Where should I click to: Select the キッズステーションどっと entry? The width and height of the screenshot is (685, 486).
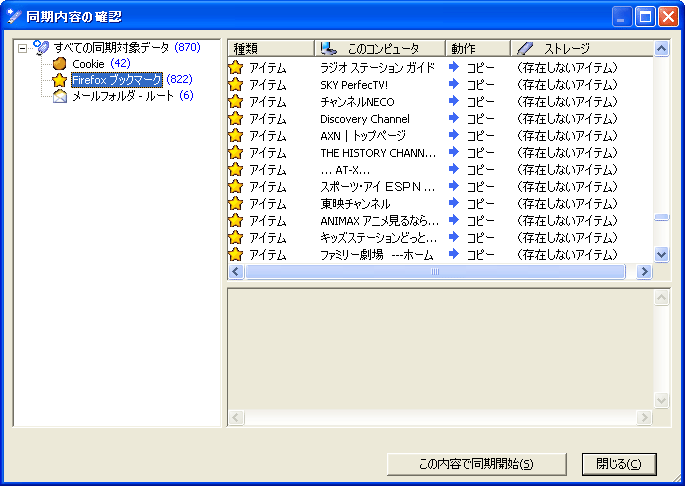pos(379,238)
